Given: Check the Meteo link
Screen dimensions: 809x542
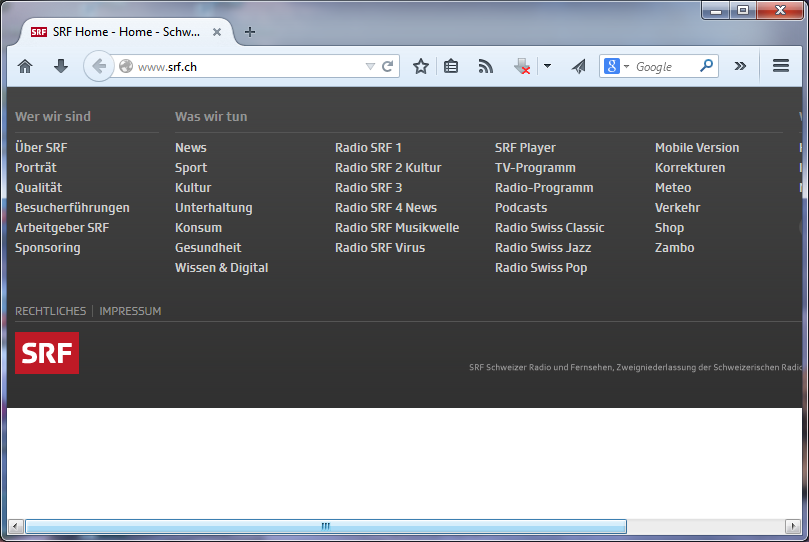Looking at the screenshot, I should pos(673,188).
